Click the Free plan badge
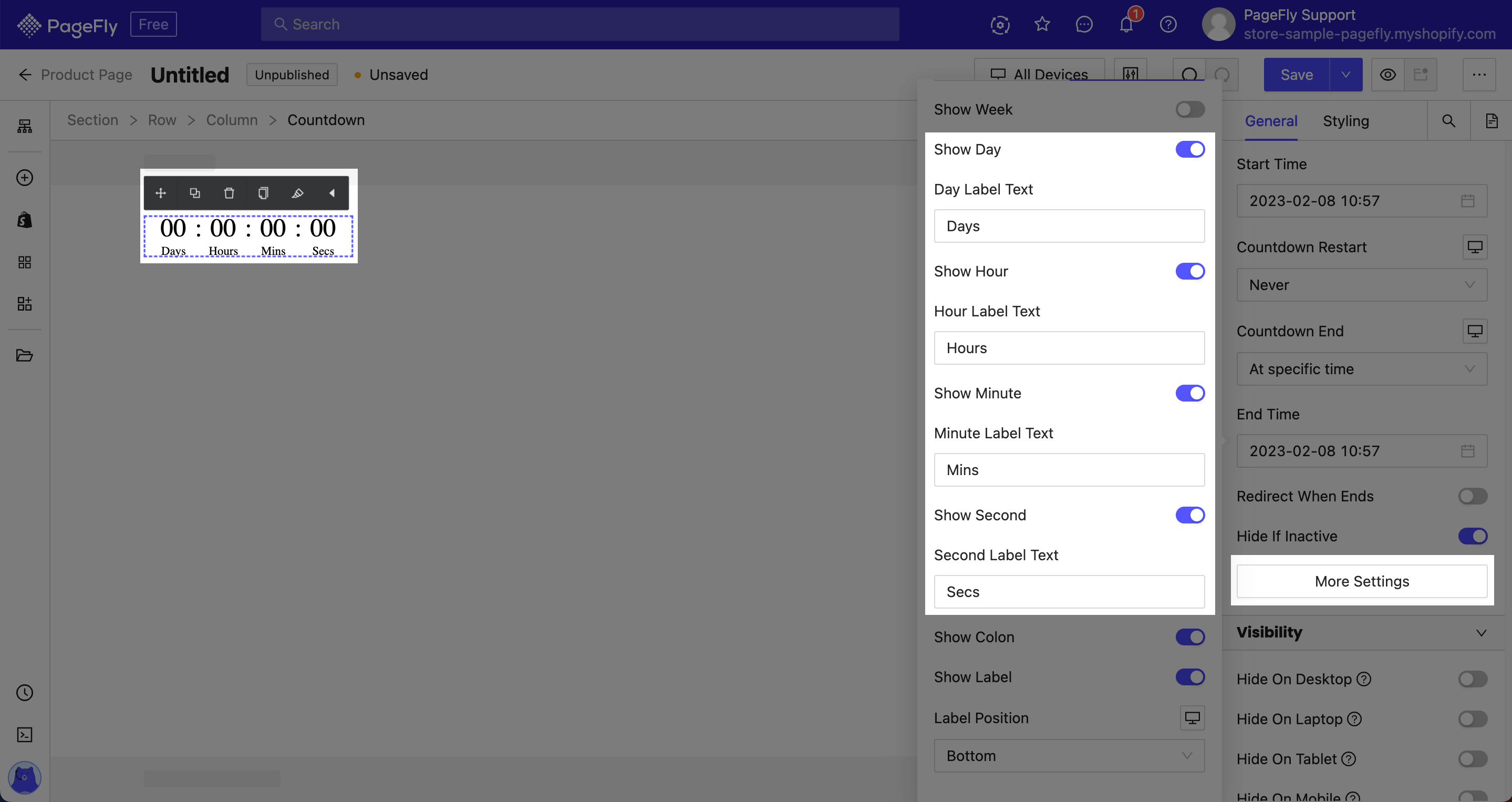 [x=153, y=24]
